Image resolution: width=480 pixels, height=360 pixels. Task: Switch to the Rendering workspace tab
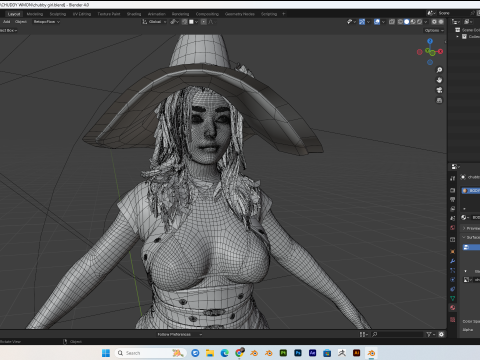180,14
